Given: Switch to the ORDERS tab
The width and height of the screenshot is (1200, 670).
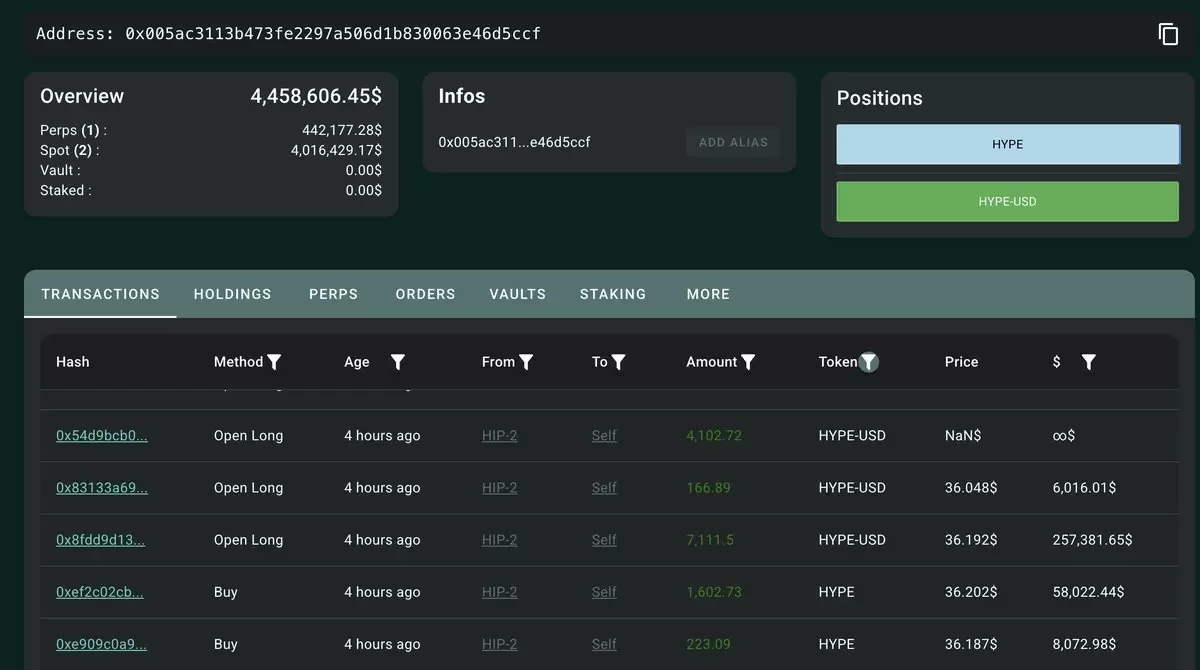Looking at the screenshot, I should click(x=425, y=294).
